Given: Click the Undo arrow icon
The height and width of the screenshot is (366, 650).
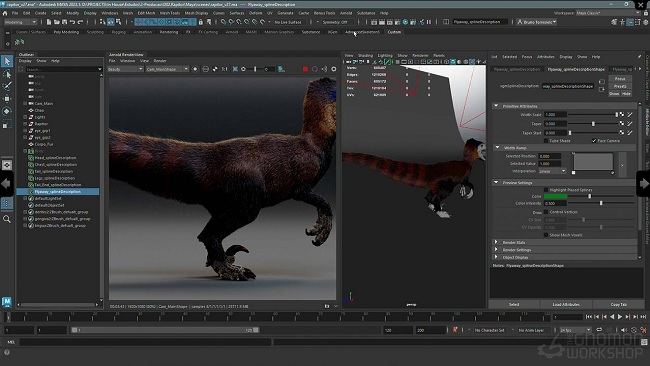Looking at the screenshot, I should [73, 22].
